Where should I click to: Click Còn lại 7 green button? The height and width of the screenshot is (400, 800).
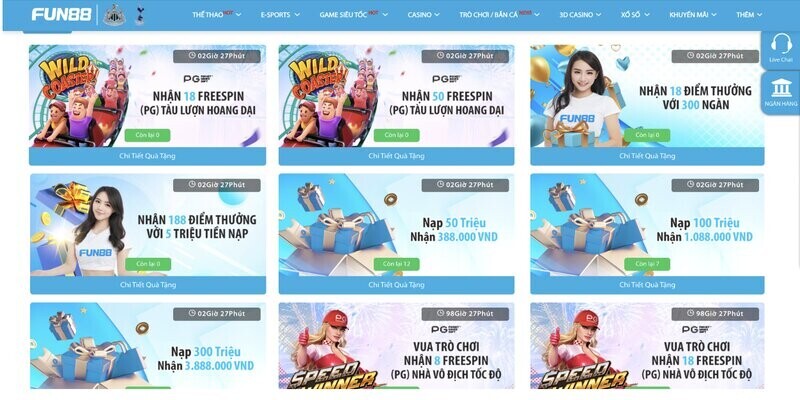tap(647, 264)
